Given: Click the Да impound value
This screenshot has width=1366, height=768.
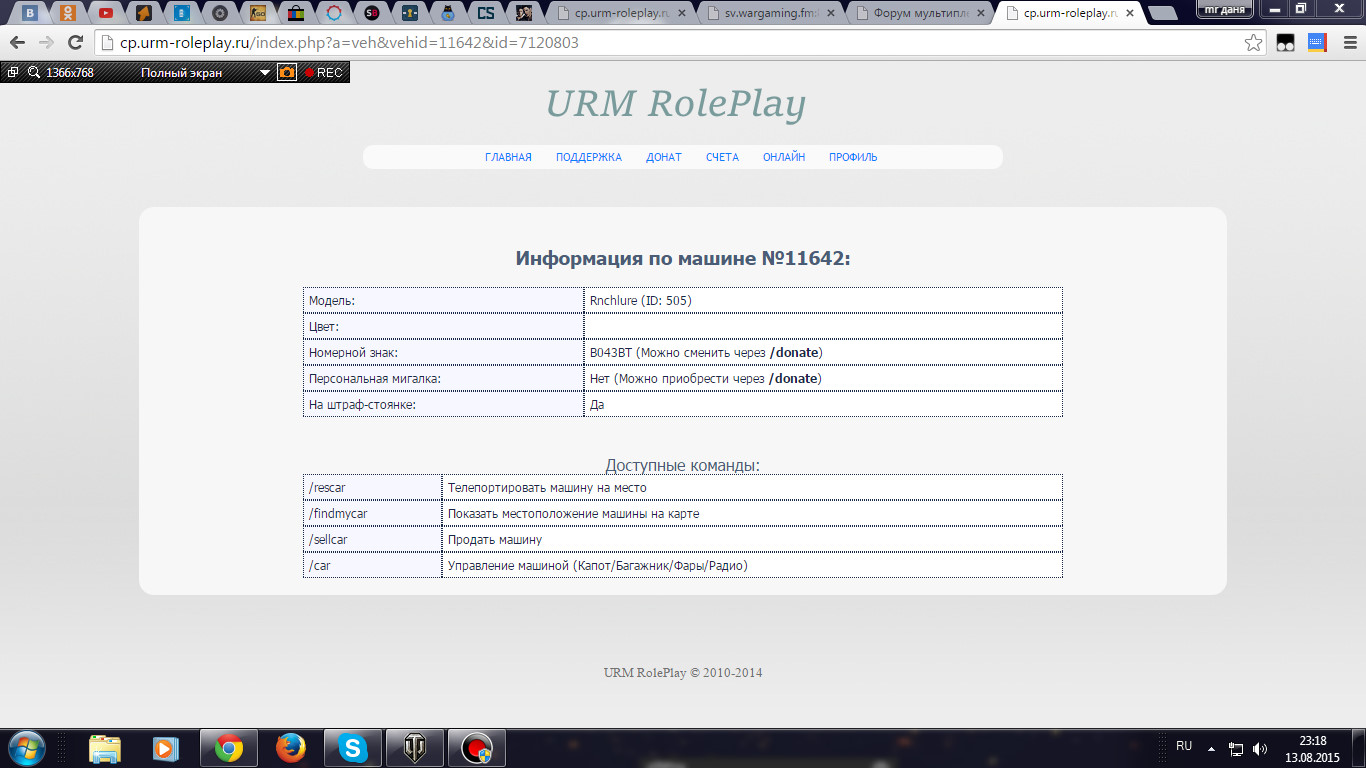Looking at the screenshot, I should (597, 404).
